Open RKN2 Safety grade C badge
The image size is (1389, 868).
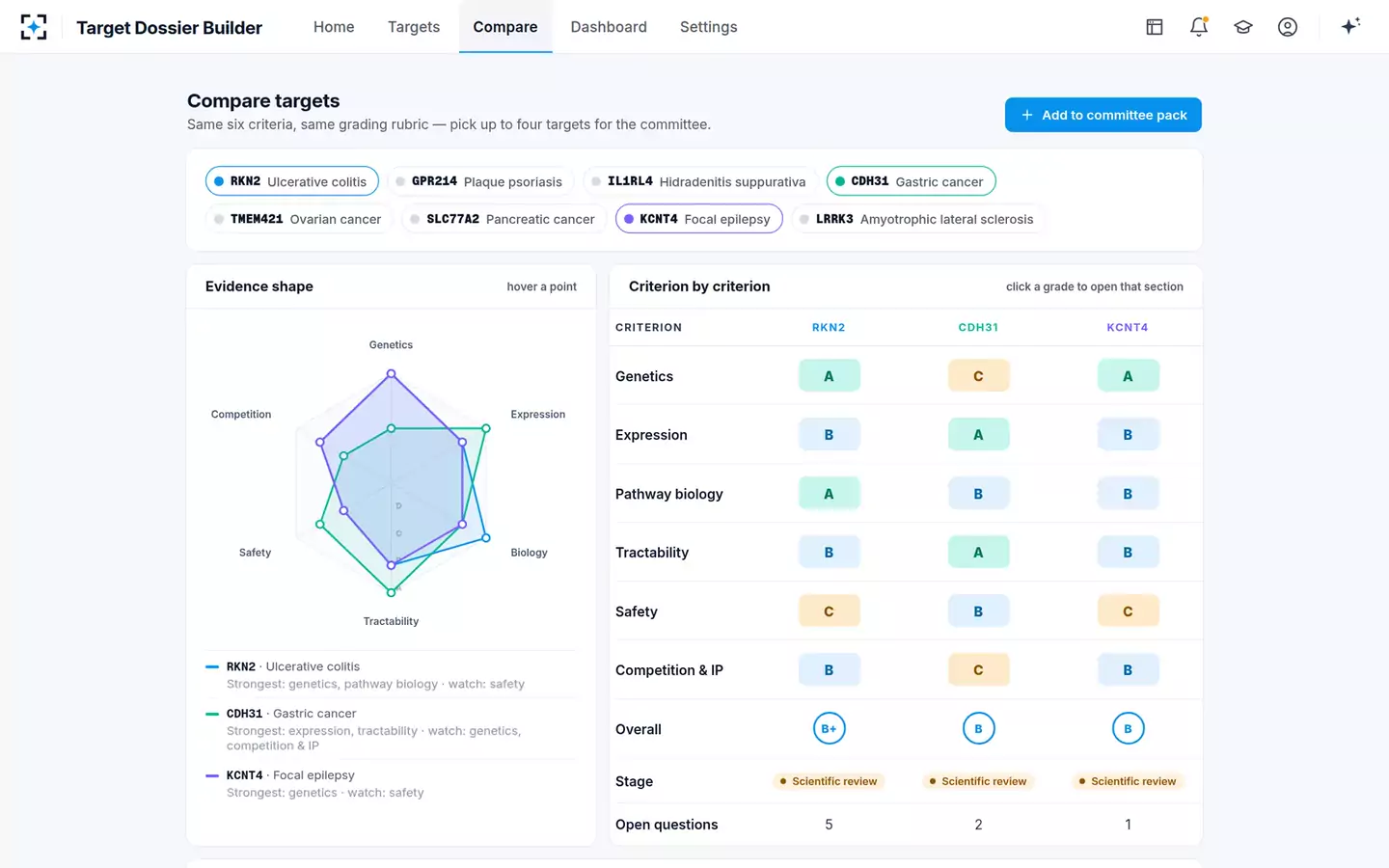point(829,611)
